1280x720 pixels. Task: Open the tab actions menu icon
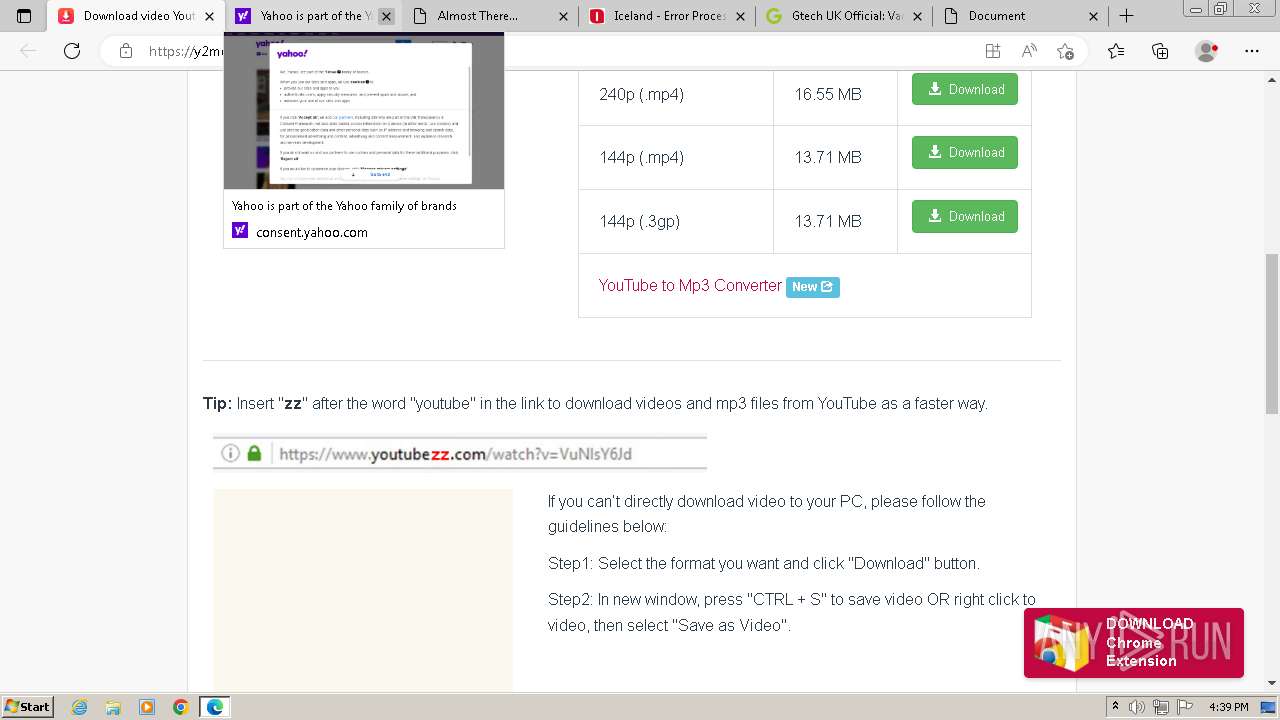tap(25, 16)
